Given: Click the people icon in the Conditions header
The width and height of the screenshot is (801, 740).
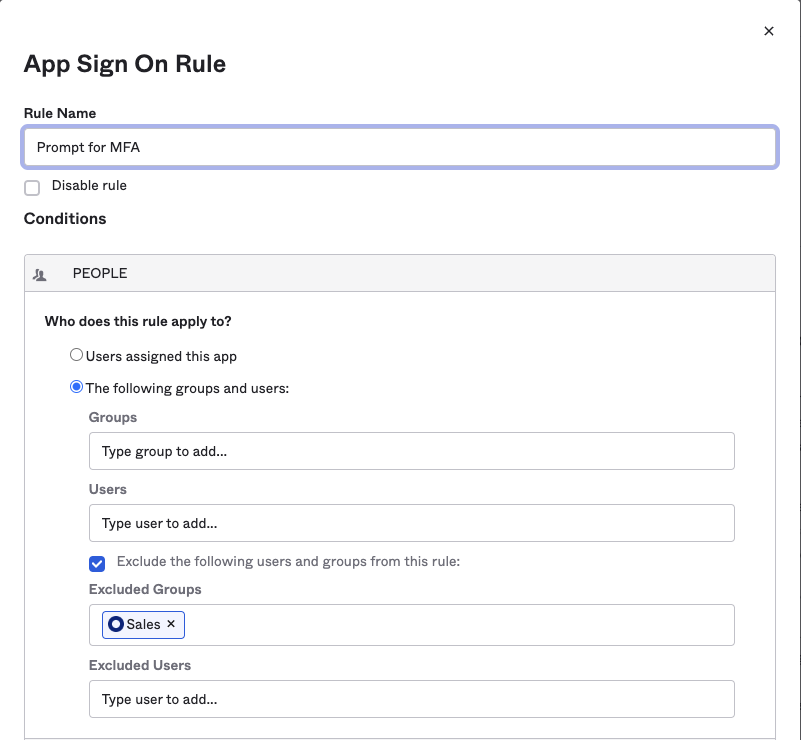Looking at the screenshot, I should pyautogui.click(x=40, y=274).
